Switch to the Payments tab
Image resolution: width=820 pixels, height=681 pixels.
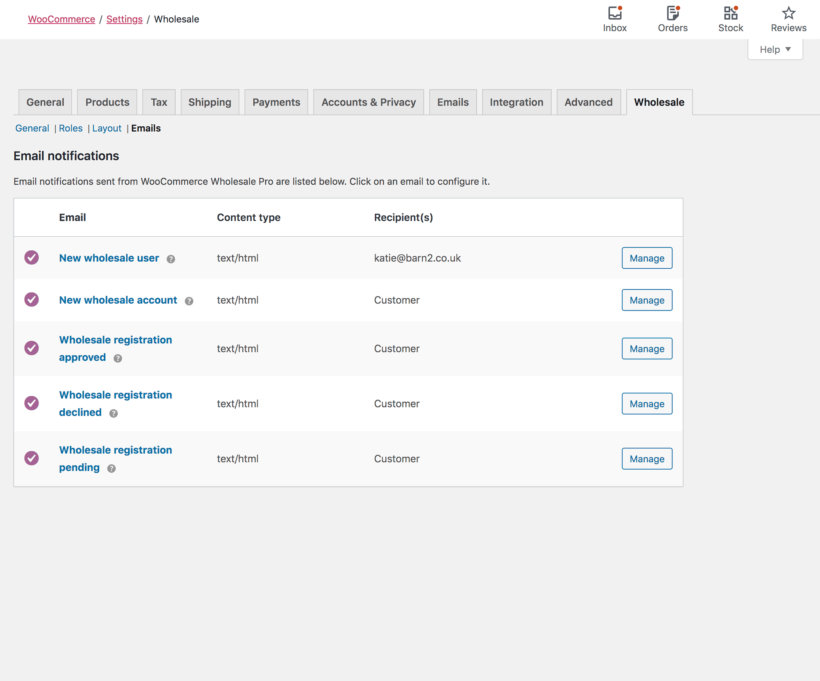tap(276, 101)
